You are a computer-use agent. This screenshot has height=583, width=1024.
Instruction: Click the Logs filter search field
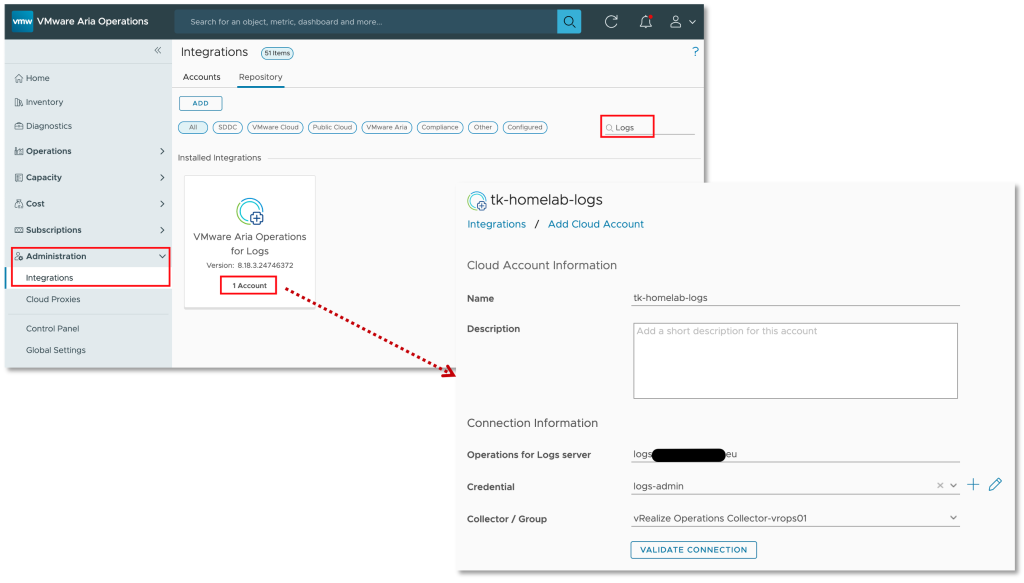click(x=648, y=128)
